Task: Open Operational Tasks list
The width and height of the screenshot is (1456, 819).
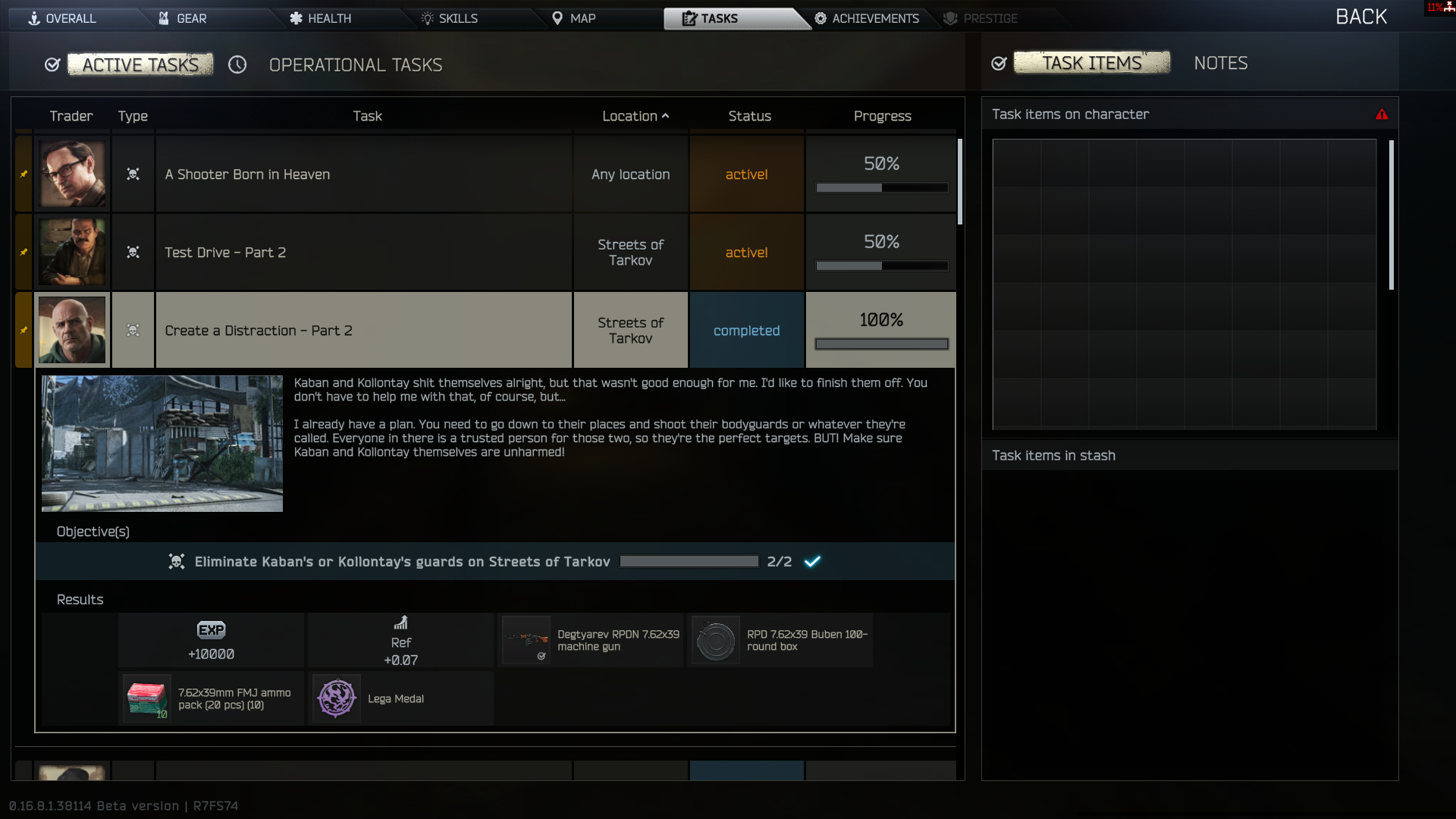Action: (x=356, y=65)
